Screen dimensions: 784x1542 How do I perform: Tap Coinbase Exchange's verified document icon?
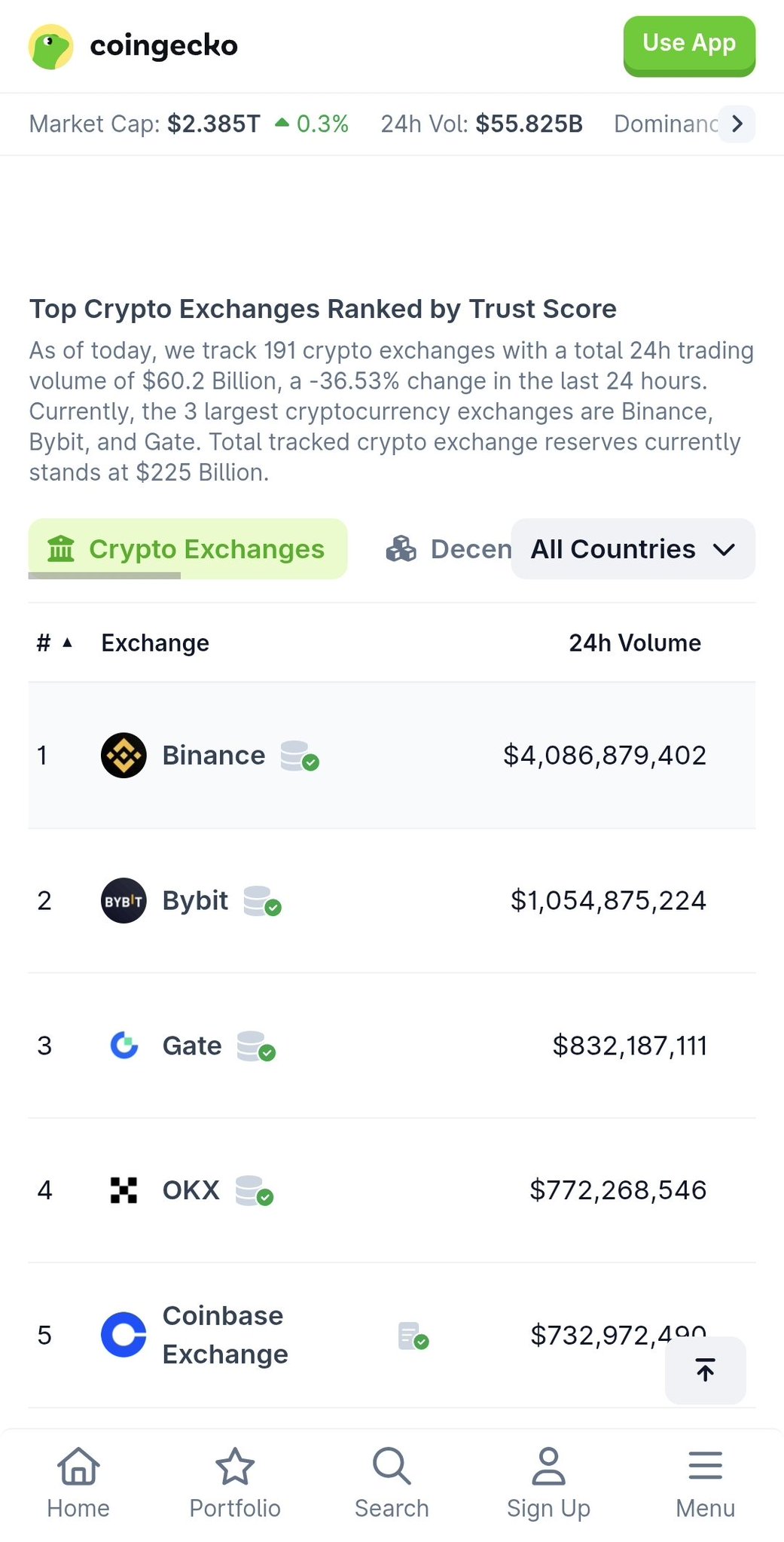pos(413,1336)
